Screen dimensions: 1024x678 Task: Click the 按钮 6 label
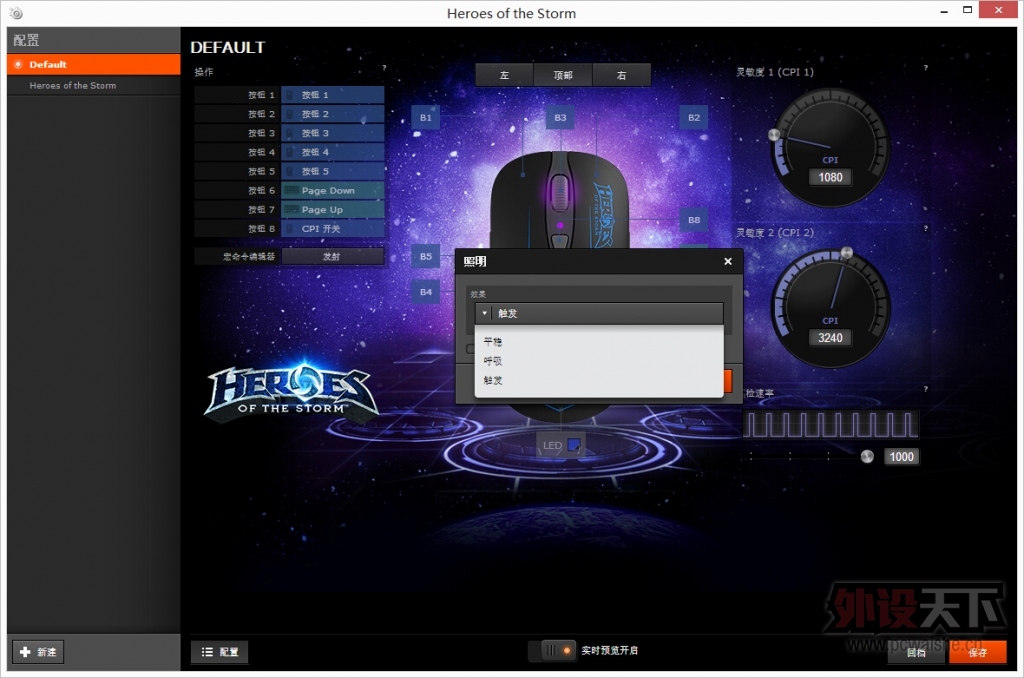(261, 190)
